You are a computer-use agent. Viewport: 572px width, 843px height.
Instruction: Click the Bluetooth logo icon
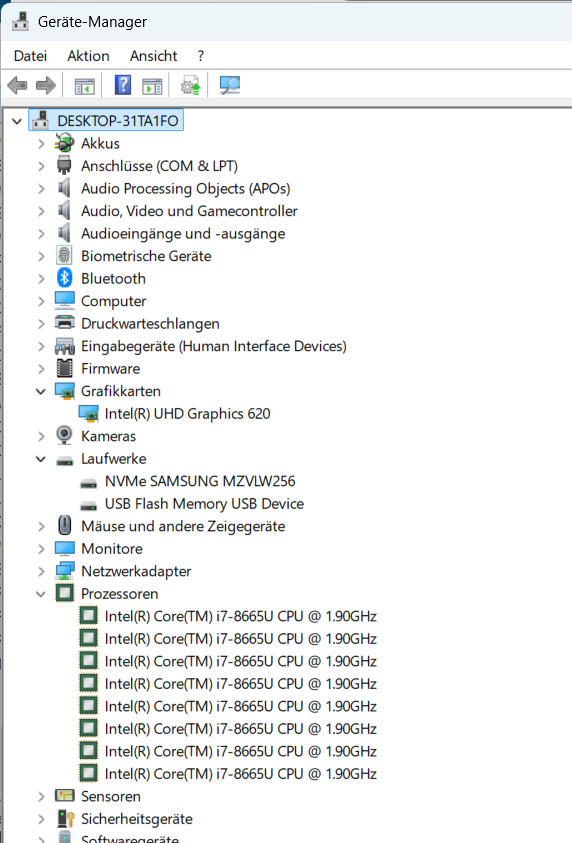65,278
